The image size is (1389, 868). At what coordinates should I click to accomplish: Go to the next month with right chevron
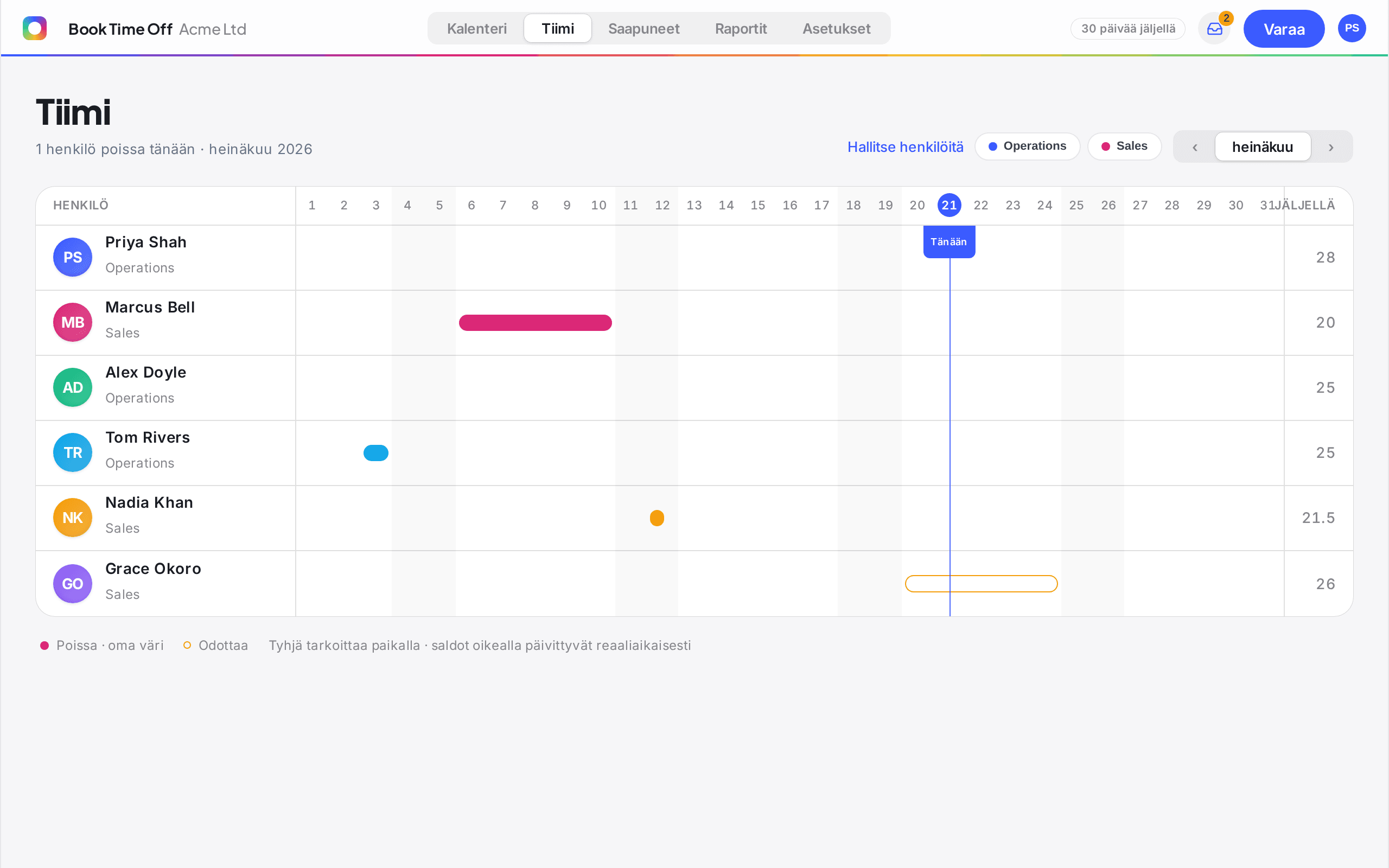click(x=1331, y=147)
